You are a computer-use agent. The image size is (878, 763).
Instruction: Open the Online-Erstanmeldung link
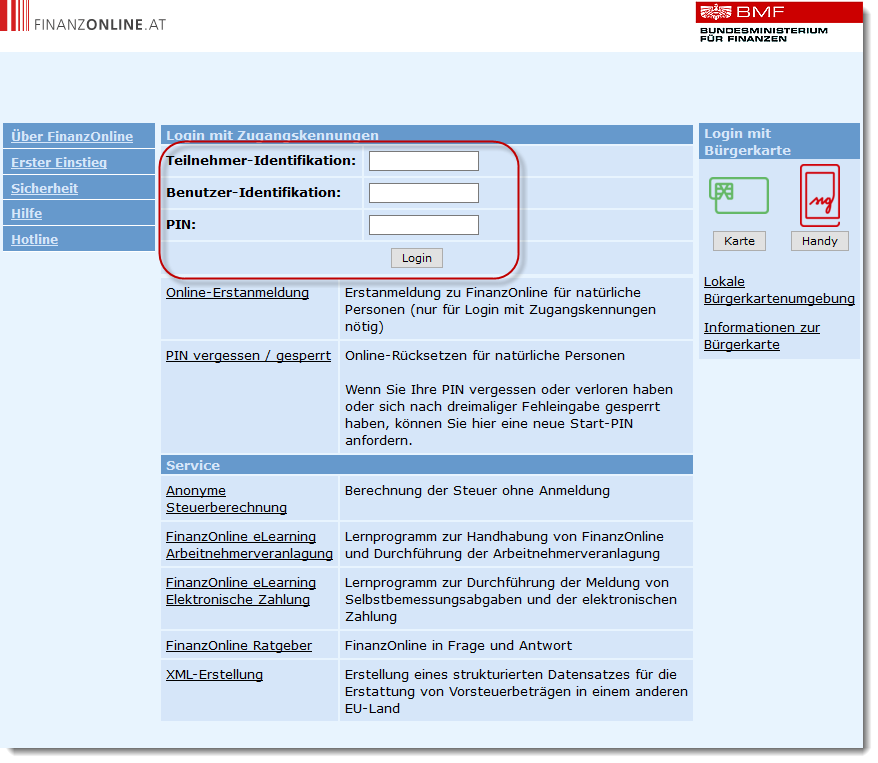(x=237, y=293)
